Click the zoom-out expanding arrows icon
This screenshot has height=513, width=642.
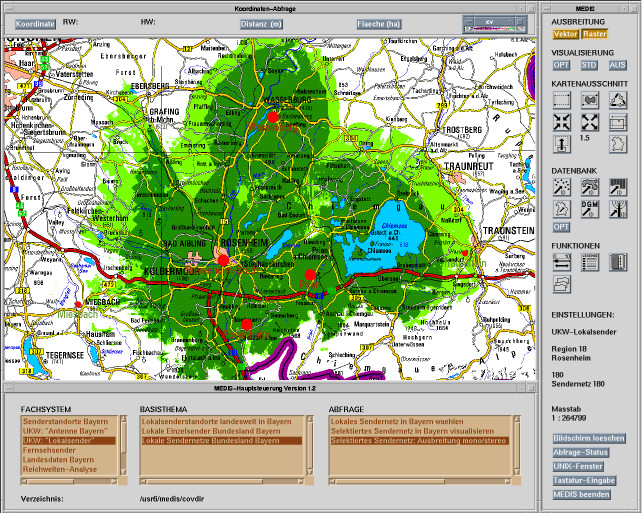590,122
